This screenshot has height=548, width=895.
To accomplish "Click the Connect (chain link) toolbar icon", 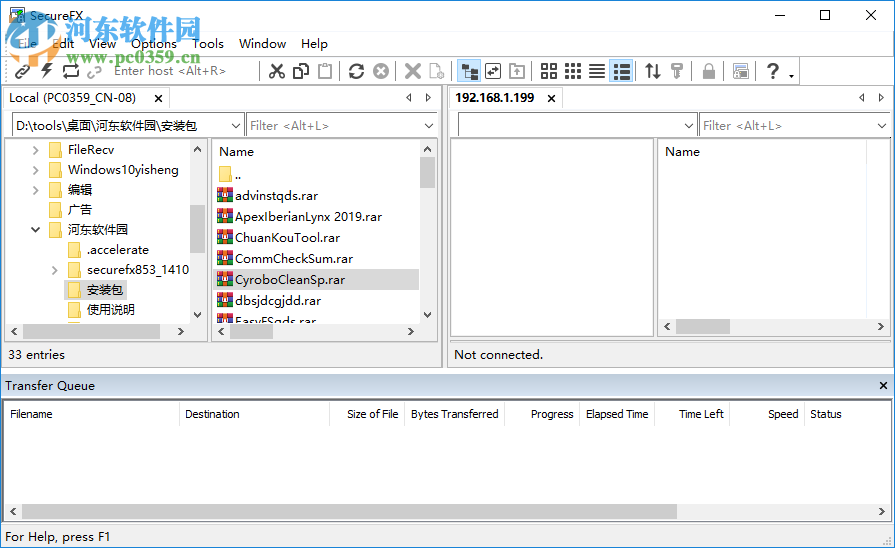I will [22, 71].
